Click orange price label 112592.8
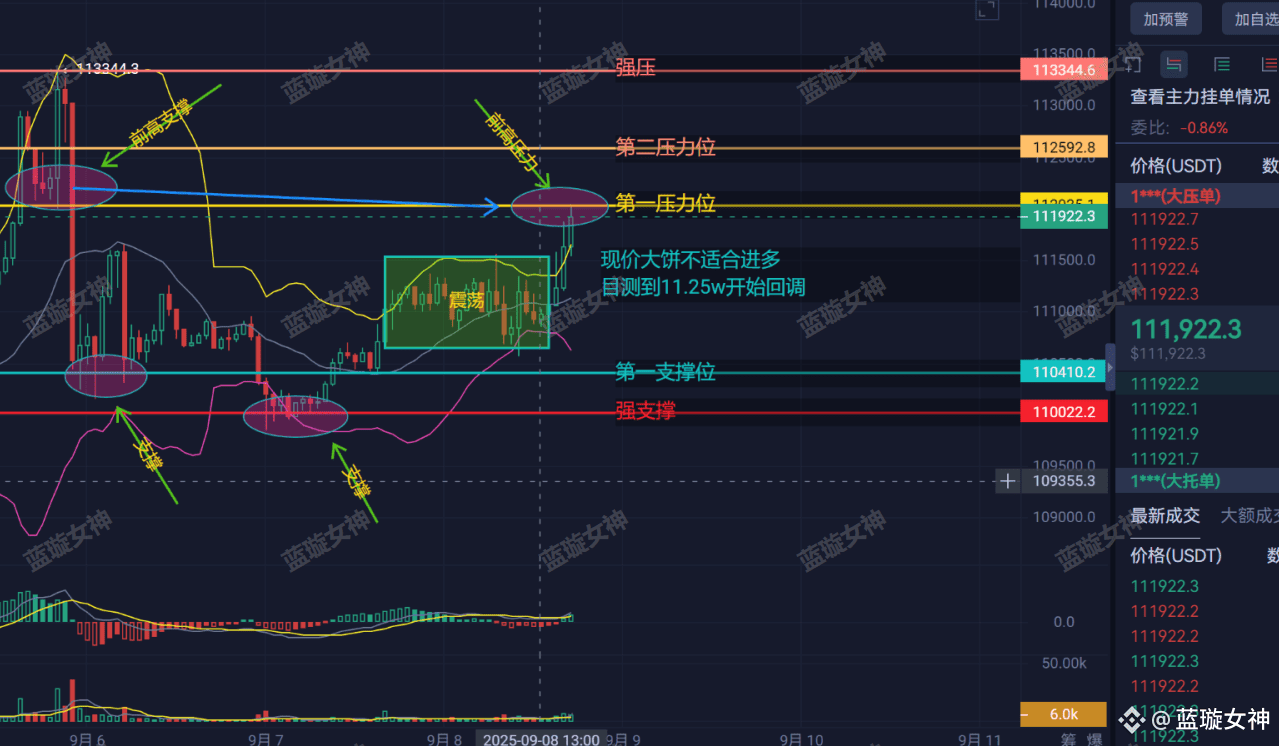 (1064, 148)
